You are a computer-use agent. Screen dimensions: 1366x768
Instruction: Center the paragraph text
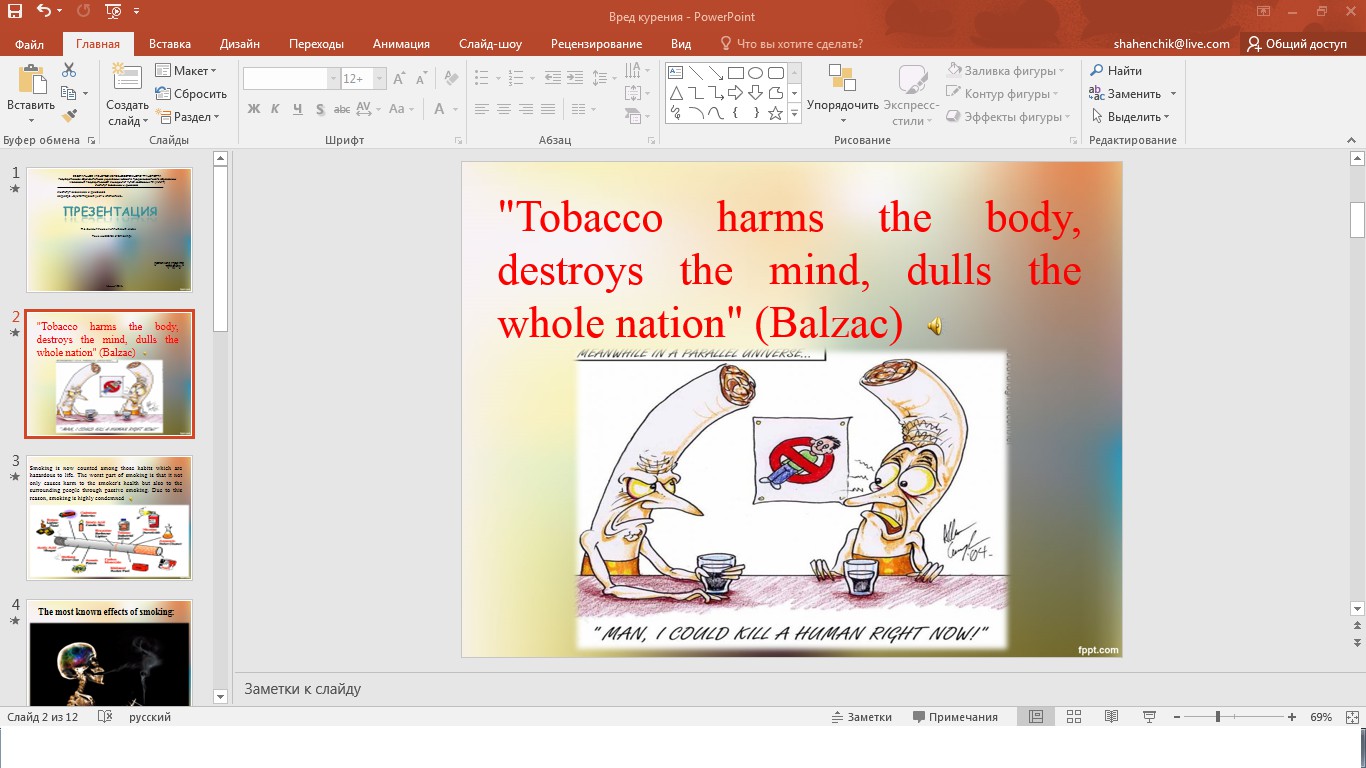click(x=504, y=109)
